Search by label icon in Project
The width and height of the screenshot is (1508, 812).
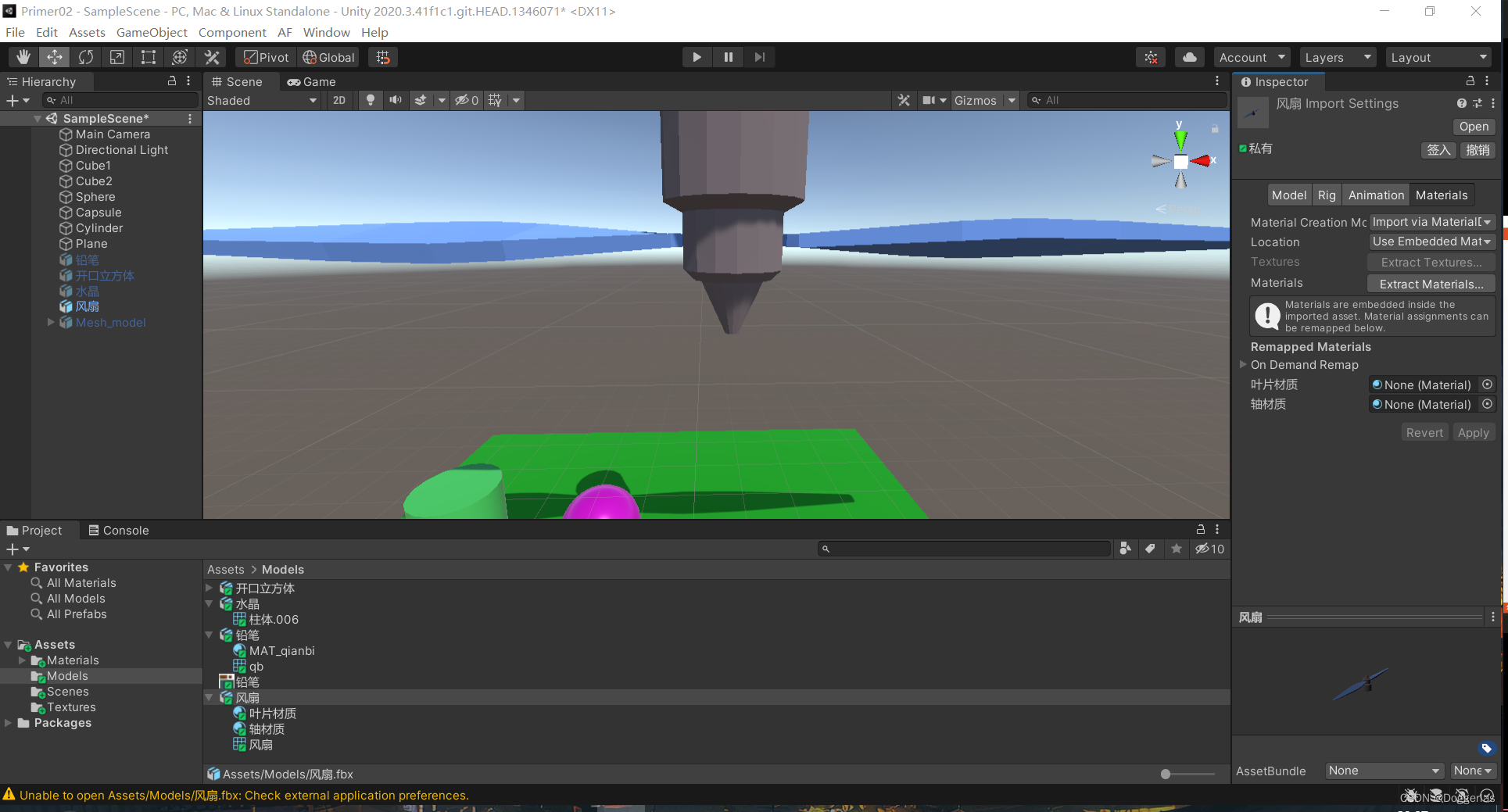point(1150,549)
